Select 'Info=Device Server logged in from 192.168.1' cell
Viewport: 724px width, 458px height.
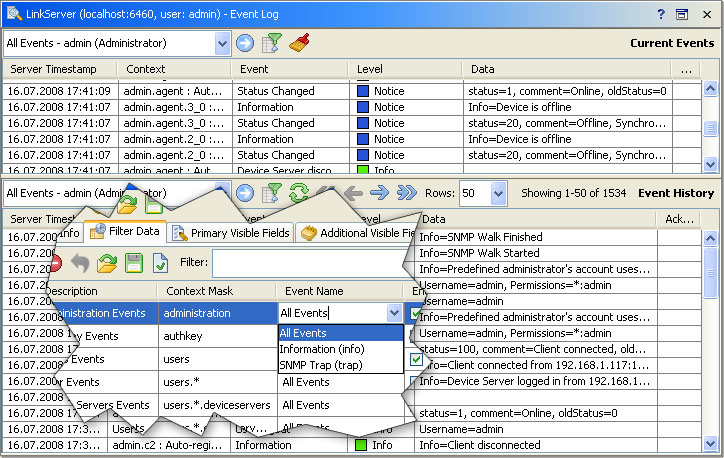(x=536, y=381)
